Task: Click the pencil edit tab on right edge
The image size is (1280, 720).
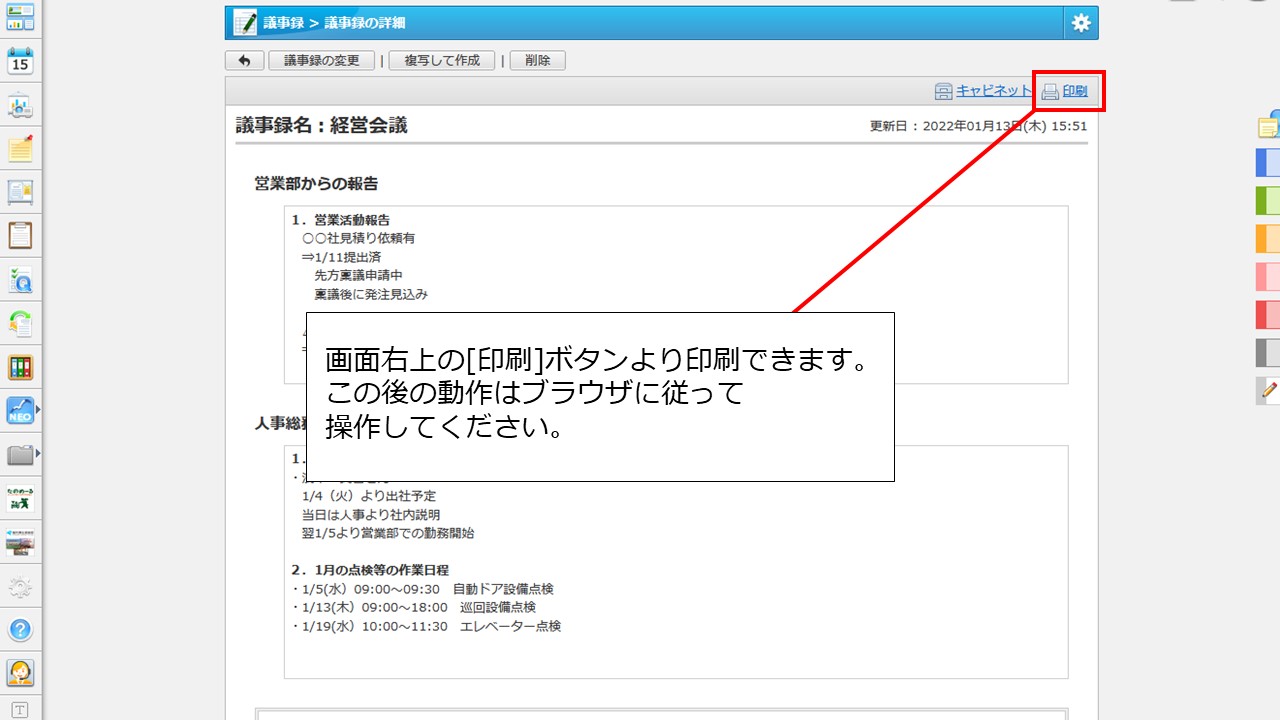Action: (x=1268, y=390)
